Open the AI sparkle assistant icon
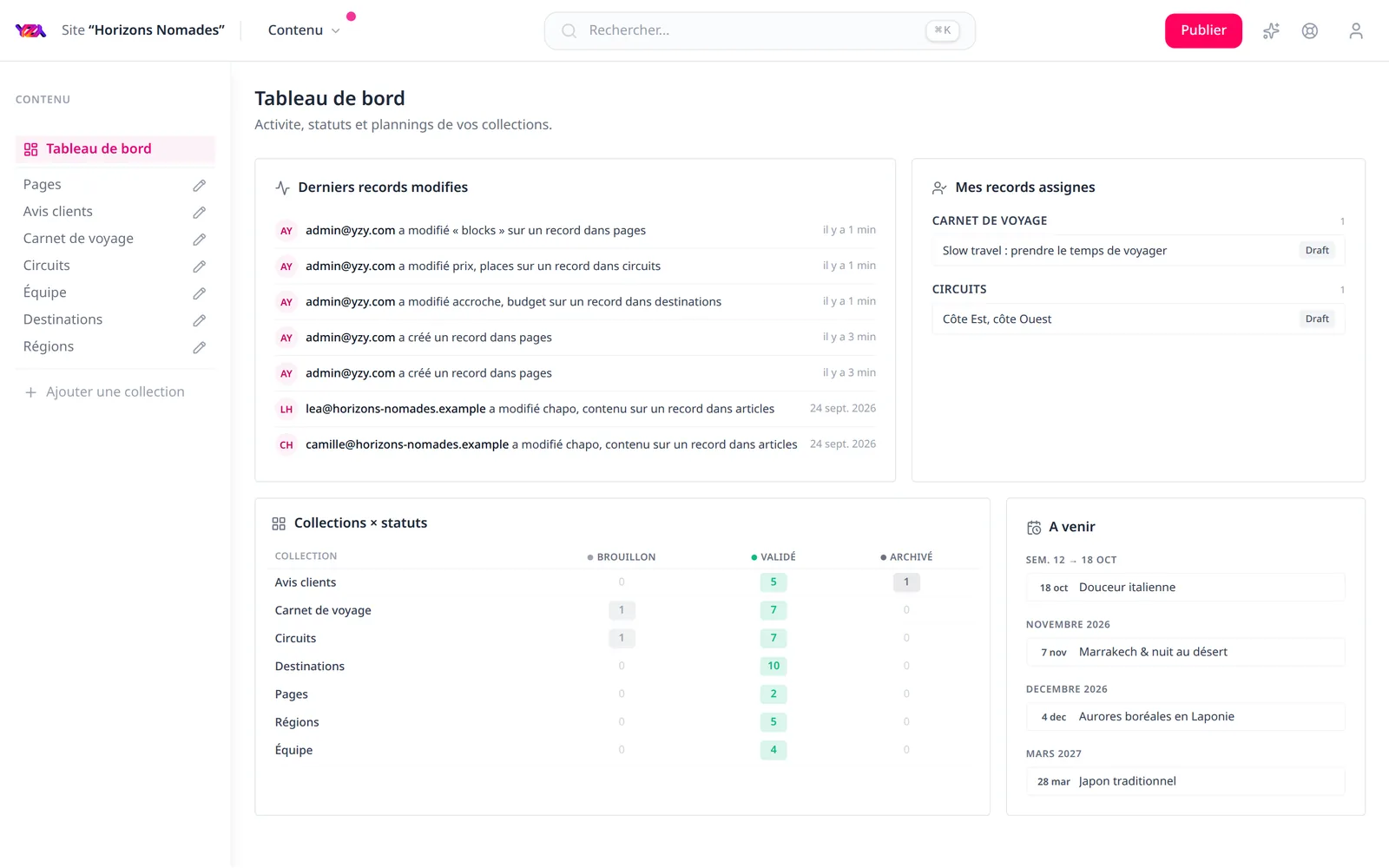This screenshot has width=1389, height=868. click(x=1271, y=31)
